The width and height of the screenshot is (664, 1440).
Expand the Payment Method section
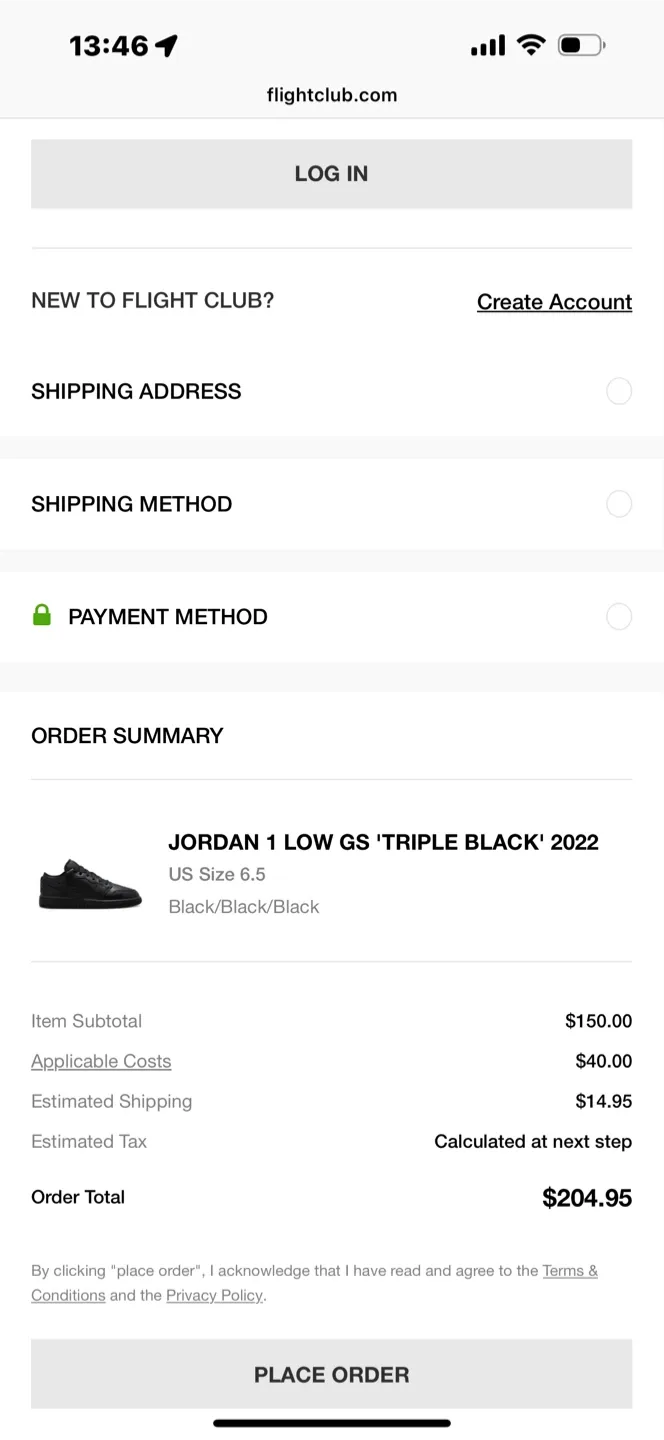[x=167, y=616]
